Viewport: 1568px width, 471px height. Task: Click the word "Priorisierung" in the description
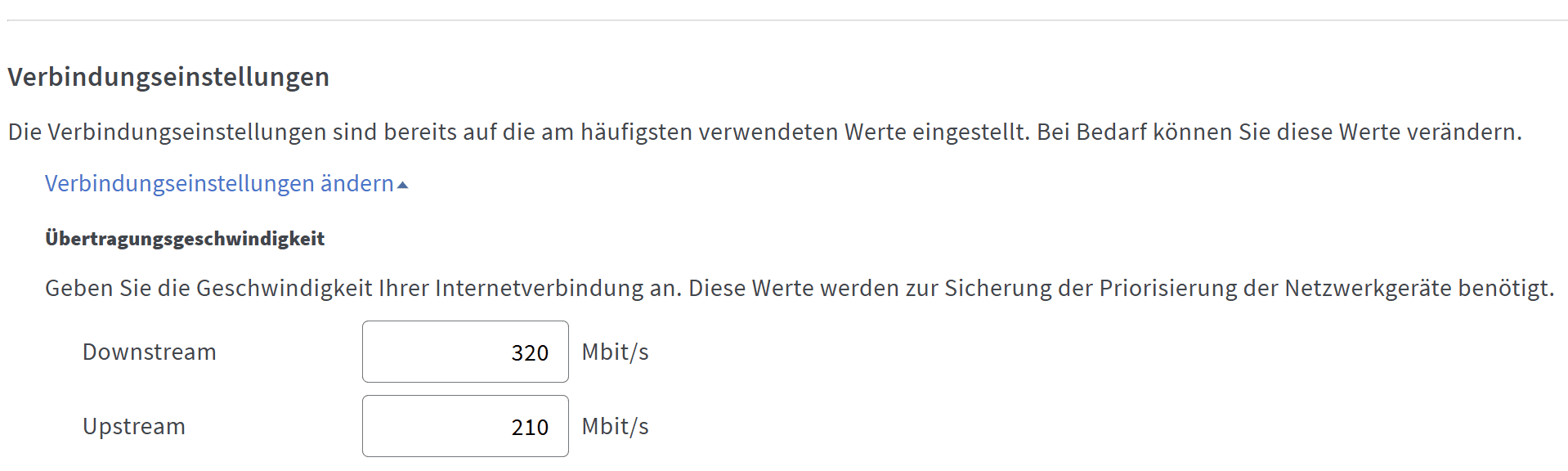point(1167,289)
